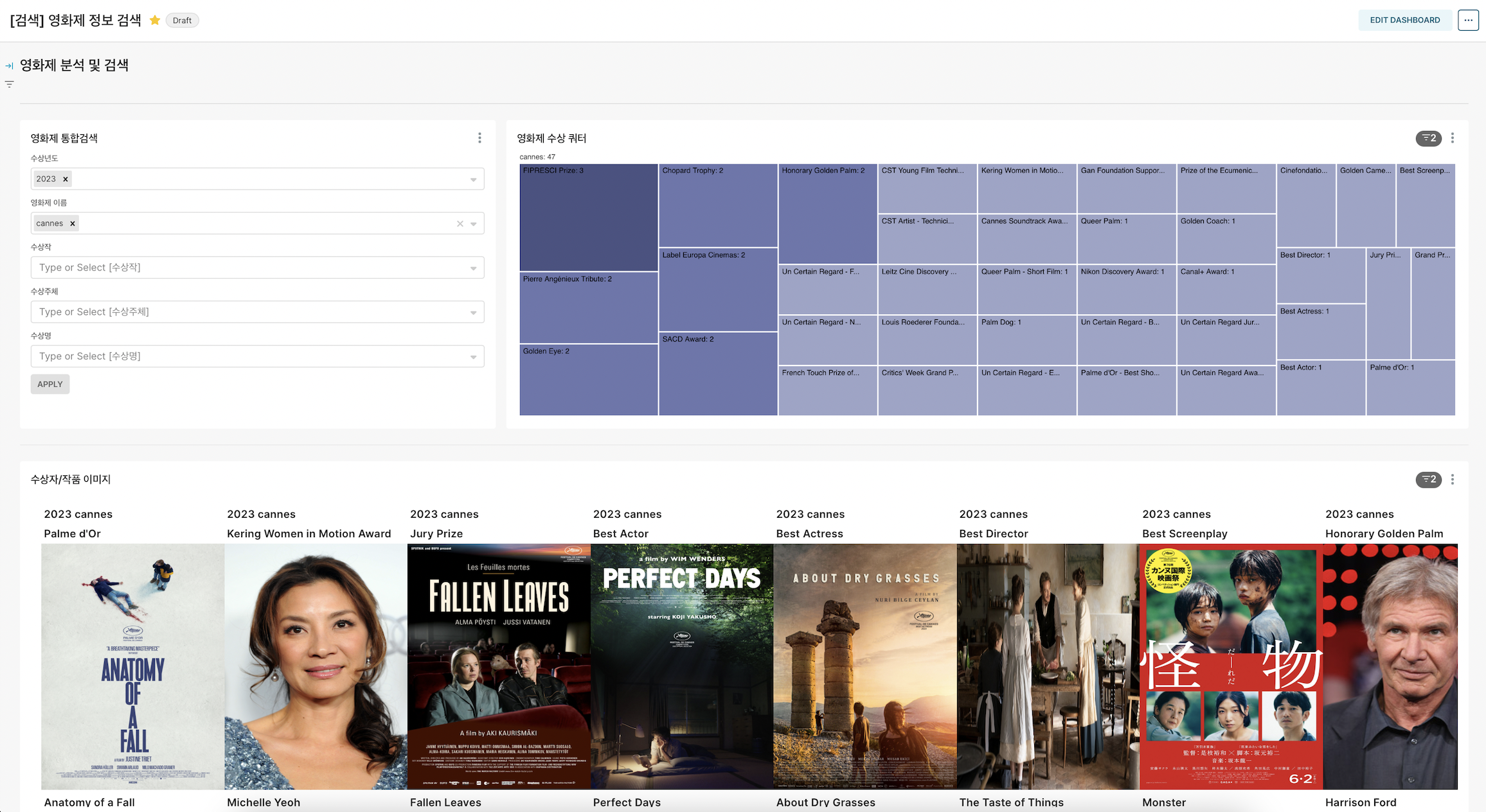
Task: Click the Palme d'Or: 1 treemap block
Action: tap(1411, 388)
